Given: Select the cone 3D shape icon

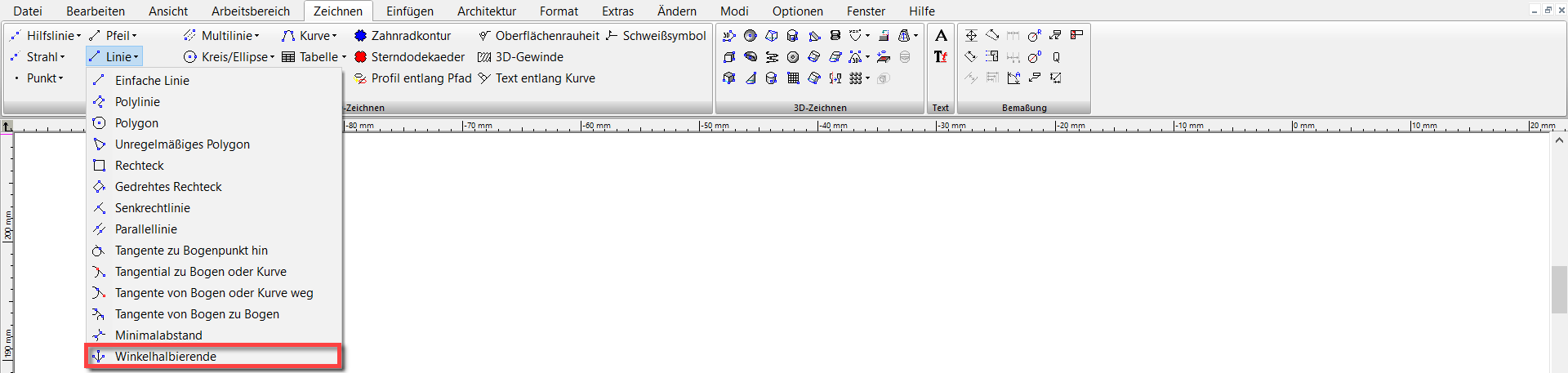Looking at the screenshot, I should point(751,78).
